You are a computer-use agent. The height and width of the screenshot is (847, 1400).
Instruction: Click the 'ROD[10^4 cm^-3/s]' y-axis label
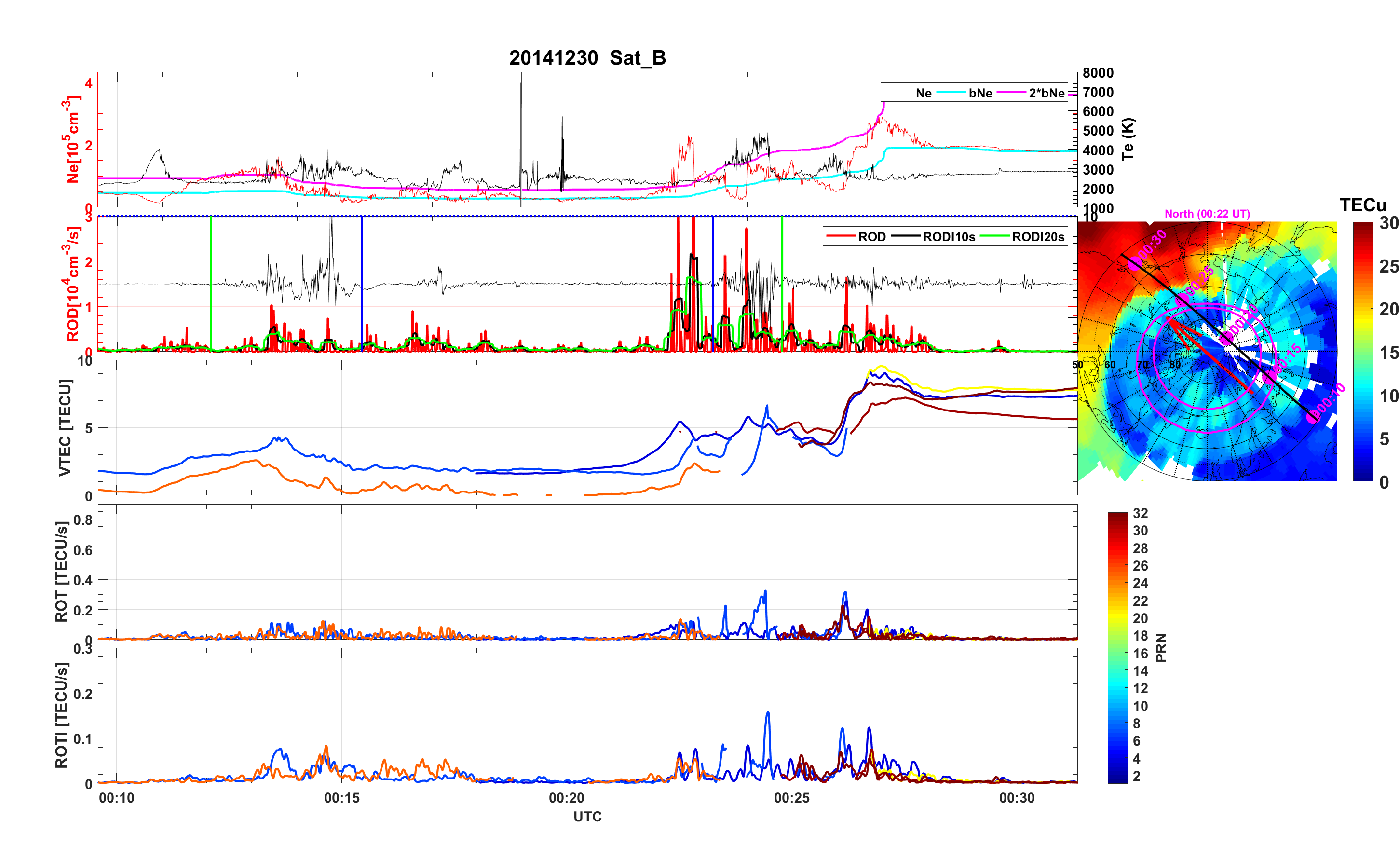72,283
